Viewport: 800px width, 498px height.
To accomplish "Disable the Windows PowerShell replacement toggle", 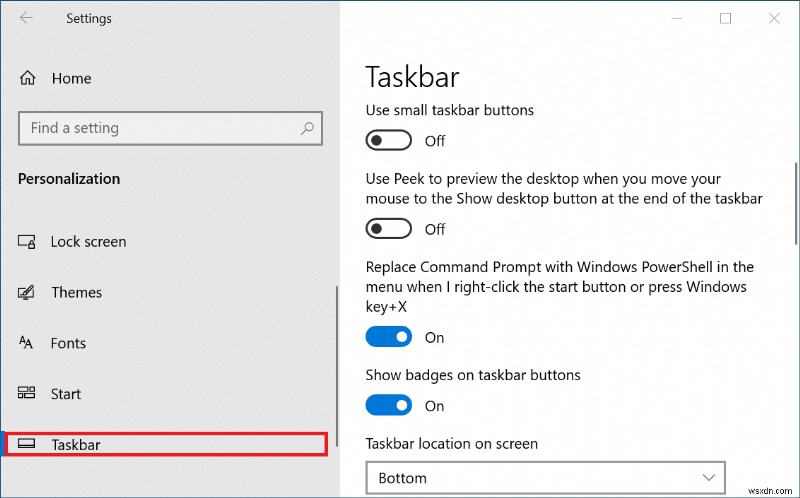I will pos(389,338).
